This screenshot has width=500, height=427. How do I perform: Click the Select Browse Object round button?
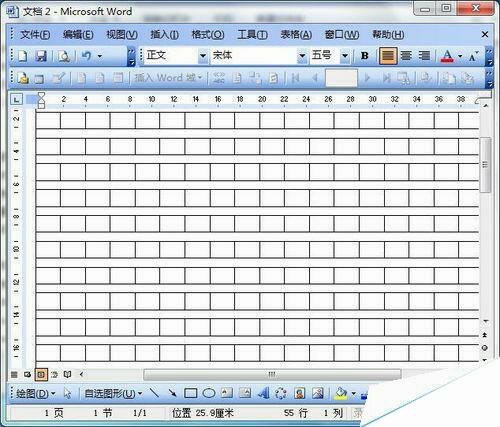coord(485,348)
